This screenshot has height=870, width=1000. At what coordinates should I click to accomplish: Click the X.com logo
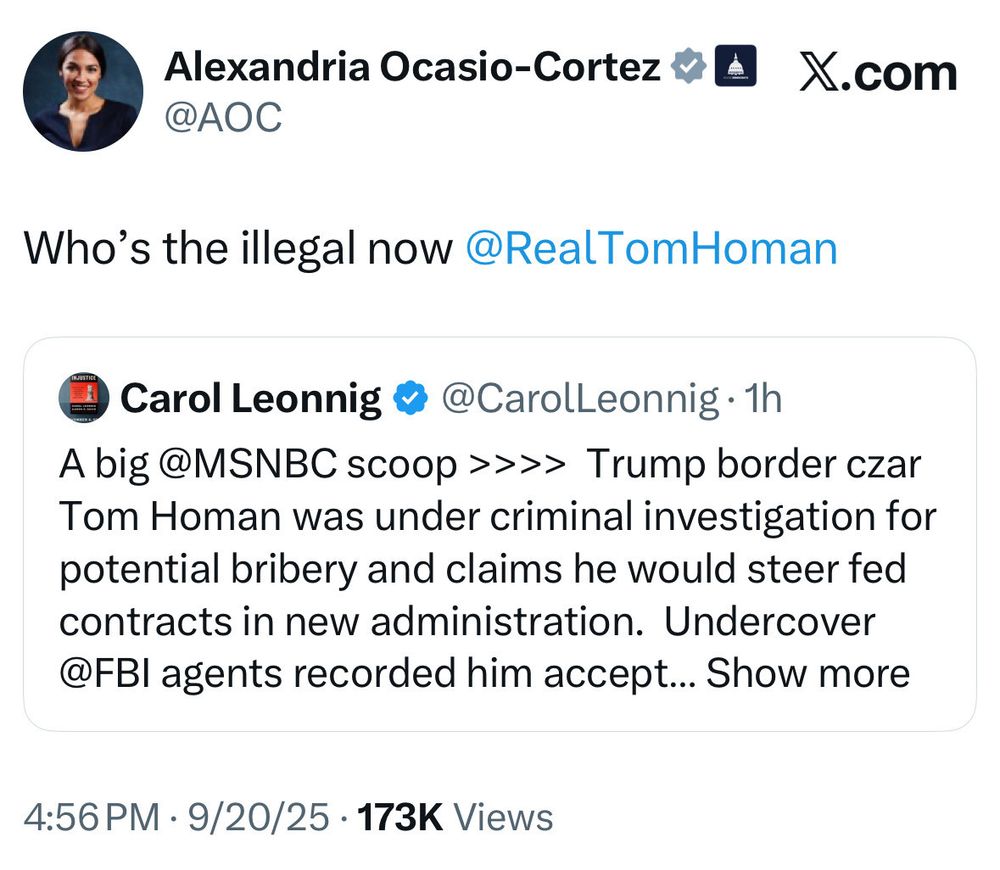click(877, 73)
